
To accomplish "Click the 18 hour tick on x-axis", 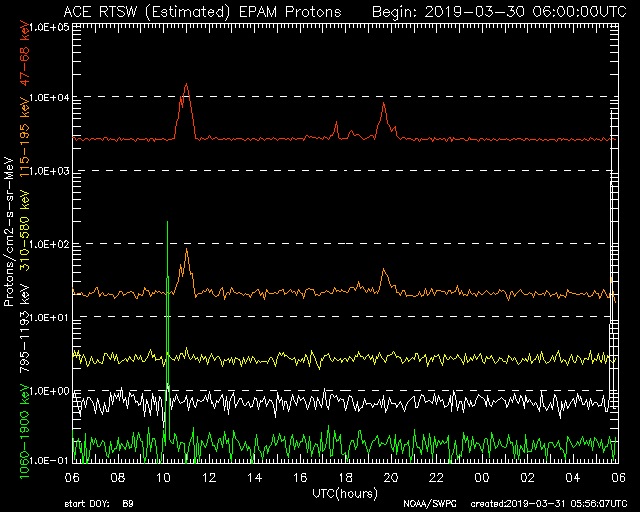I will [x=345, y=478].
